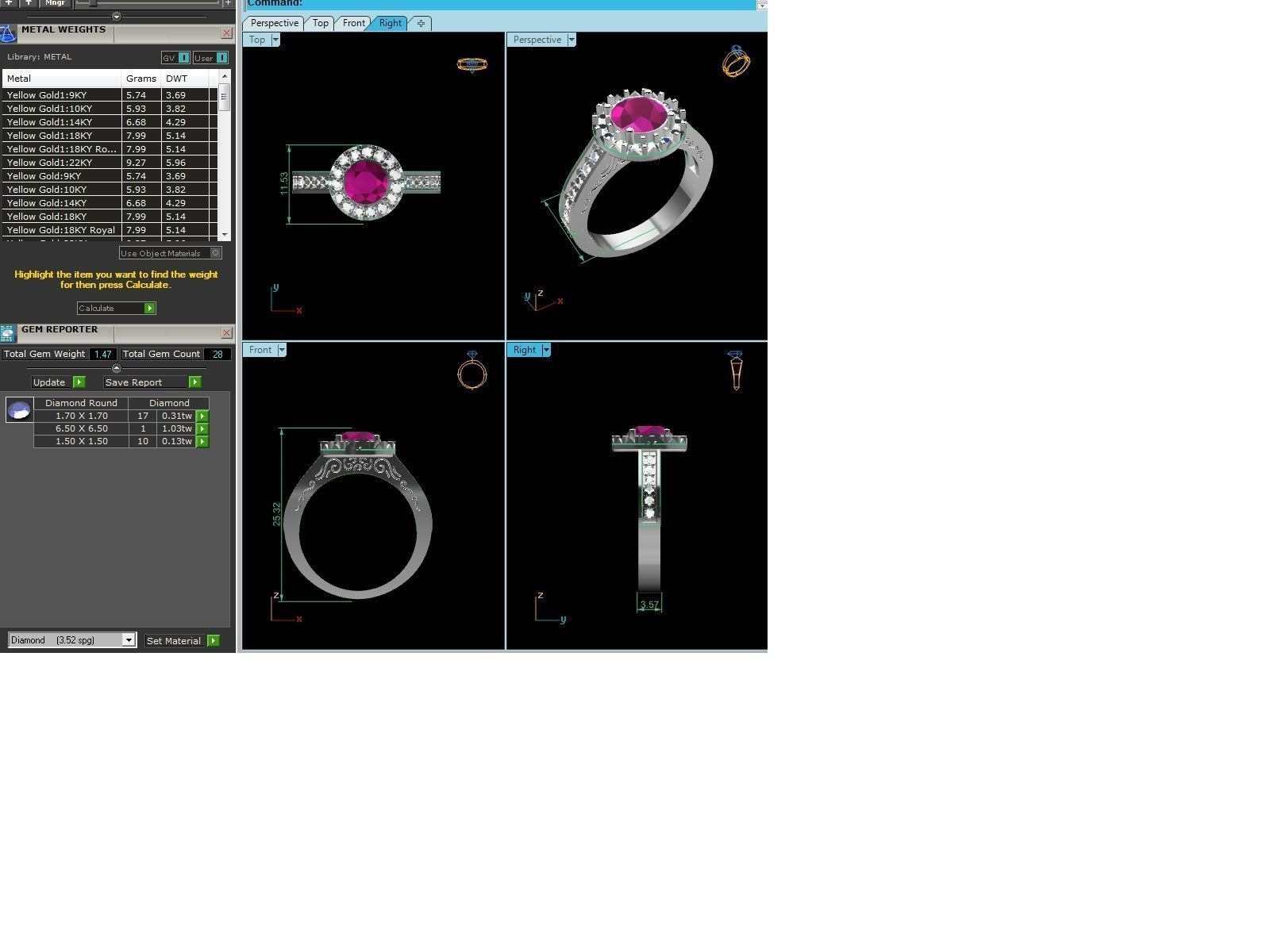Click green arrow on 0.31tw row

tap(202, 416)
